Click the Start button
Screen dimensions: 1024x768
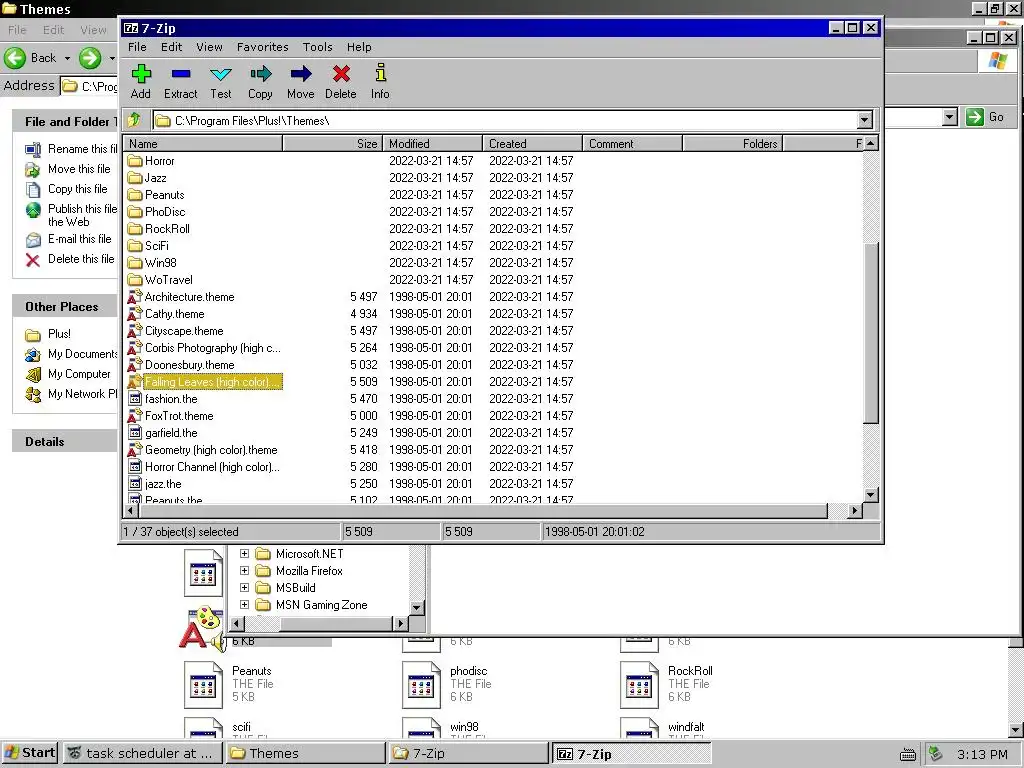coord(30,753)
